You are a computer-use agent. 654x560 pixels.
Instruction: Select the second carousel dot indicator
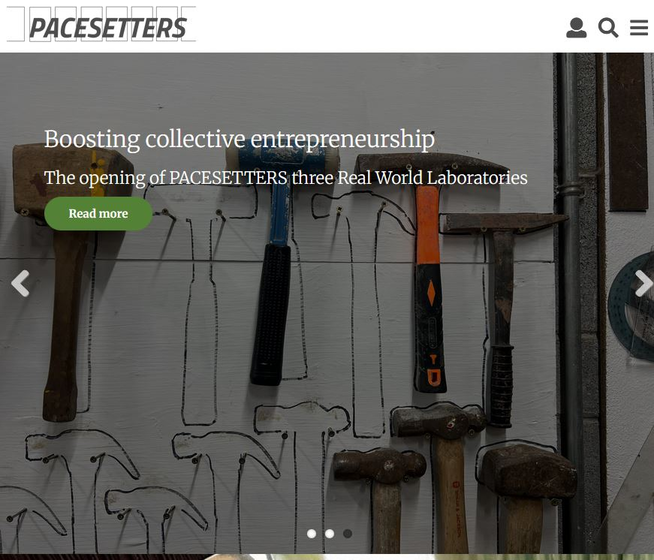coord(330,534)
